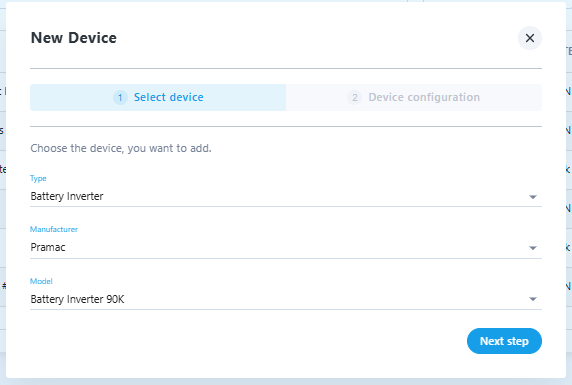This screenshot has height=385, width=572.
Task: Click the Battery Inverter type field
Action: [x=286, y=196]
